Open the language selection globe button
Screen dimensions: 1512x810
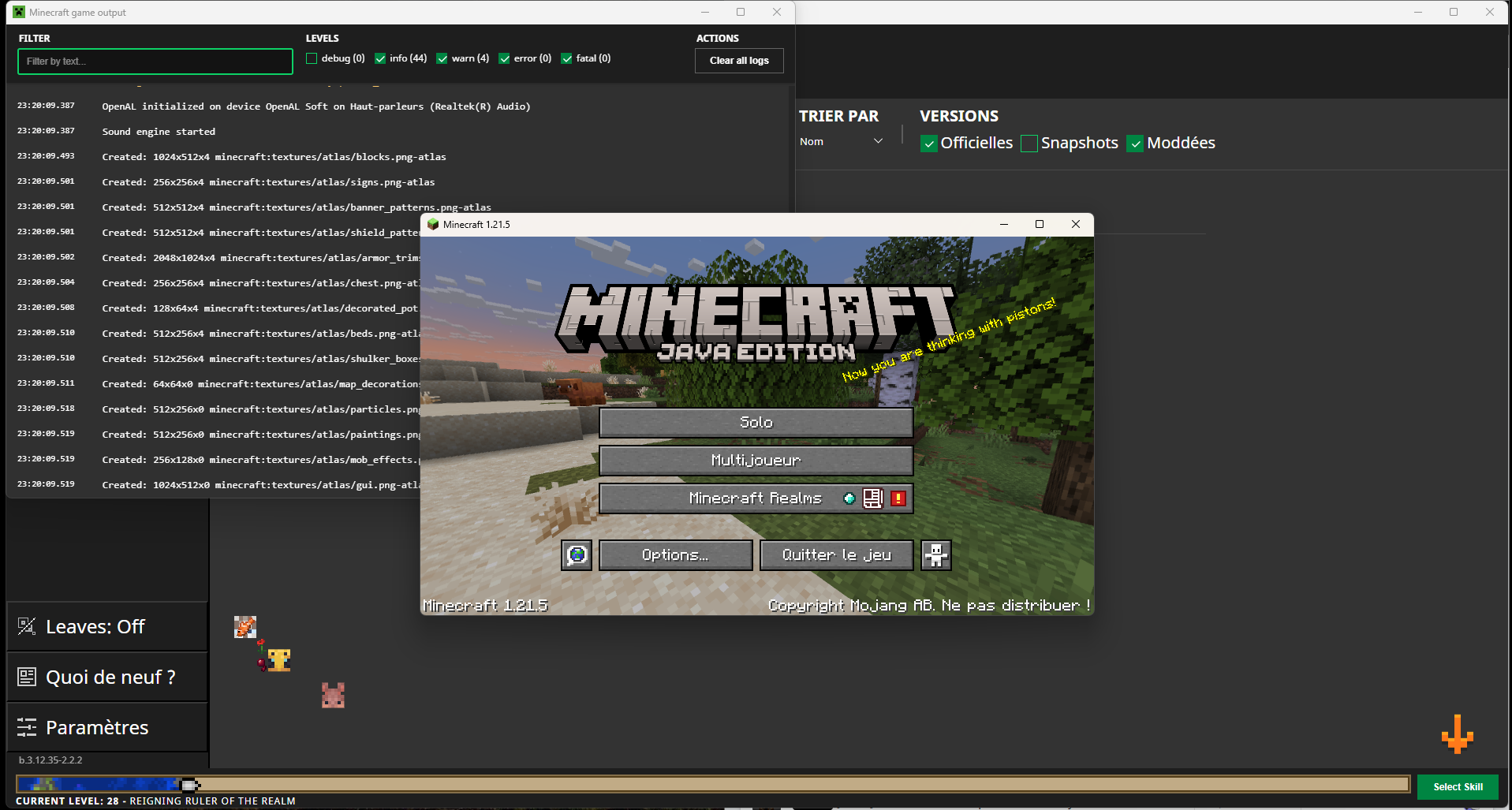click(577, 555)
